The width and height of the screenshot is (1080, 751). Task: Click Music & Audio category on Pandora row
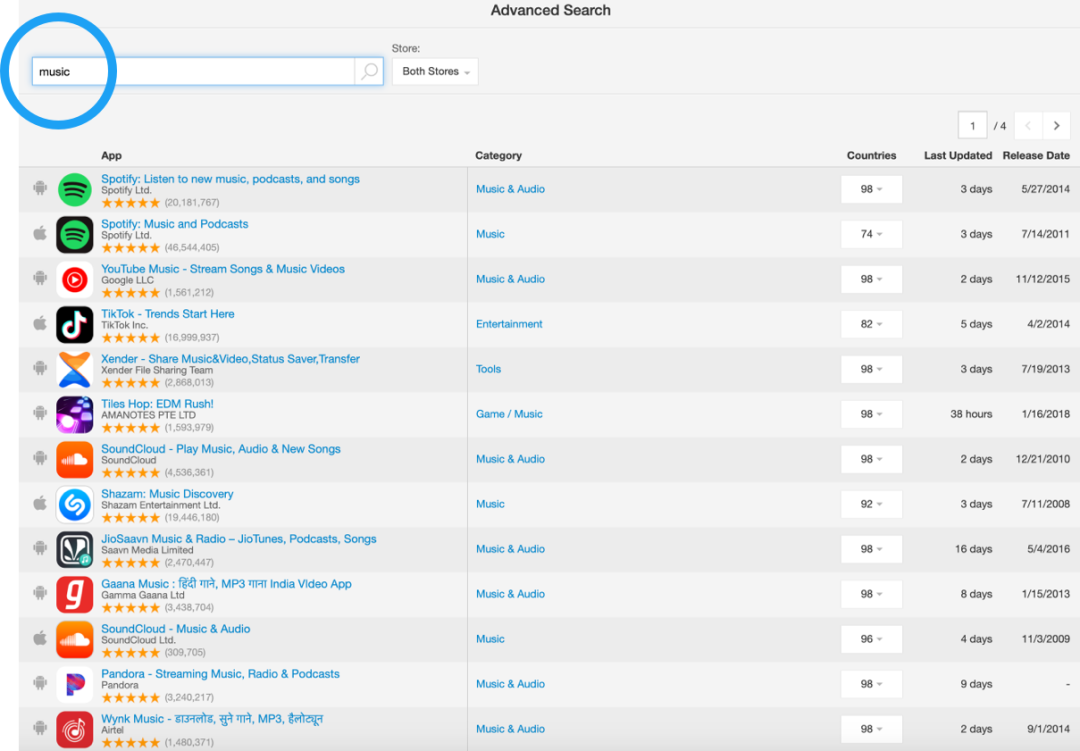(510, 683)
